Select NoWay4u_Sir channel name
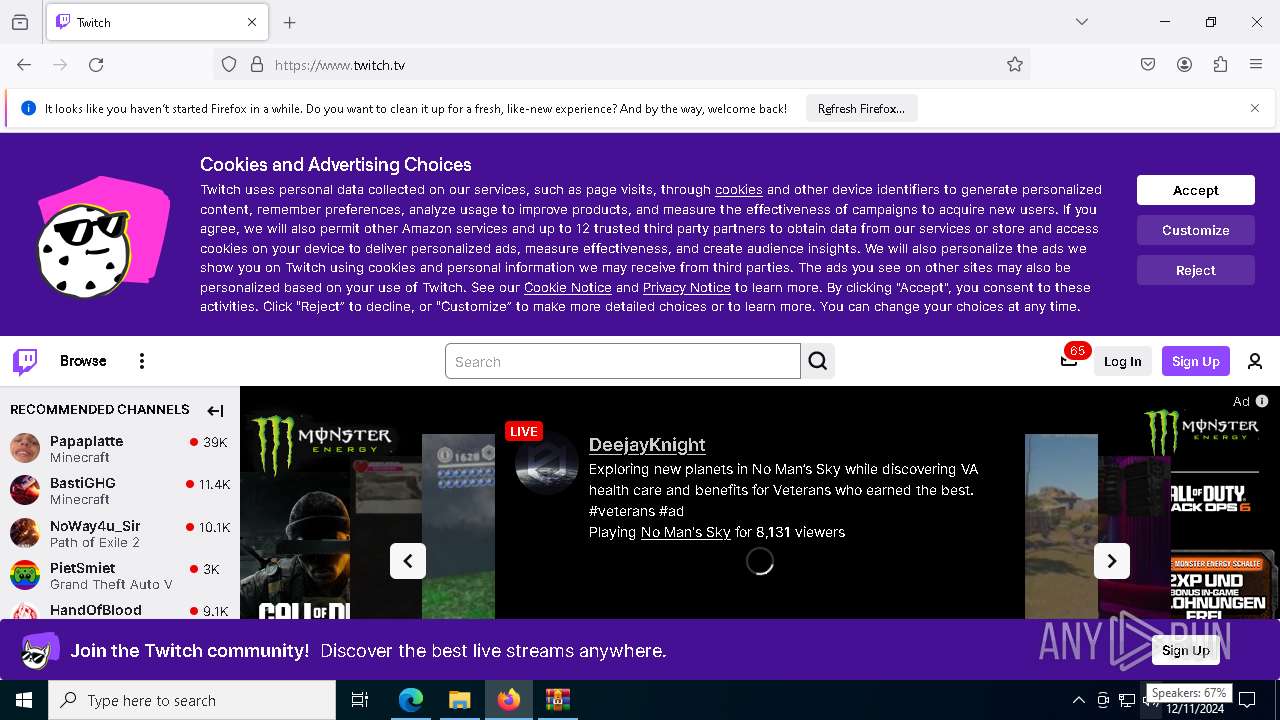 95,526
